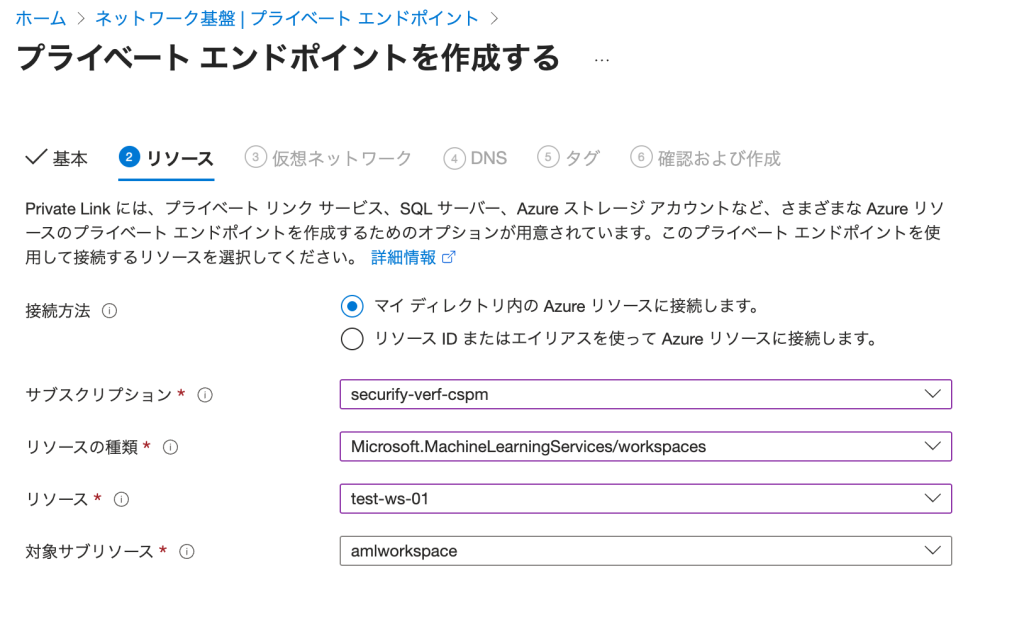Expand the リソースの種類 dropdown
The height and width of the screenshot is (620, 1024).
[x=645, y=446]
